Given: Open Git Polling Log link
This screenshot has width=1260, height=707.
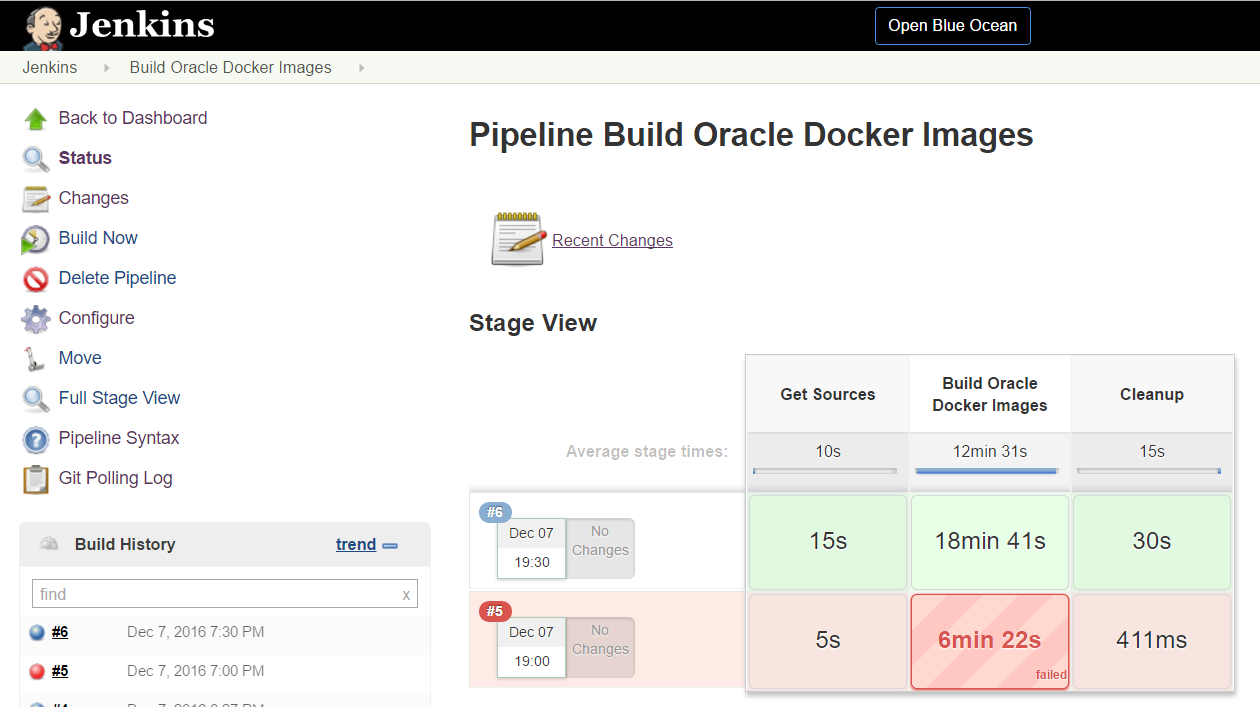Looking at the screenshot, I should [x=115, y=478].
